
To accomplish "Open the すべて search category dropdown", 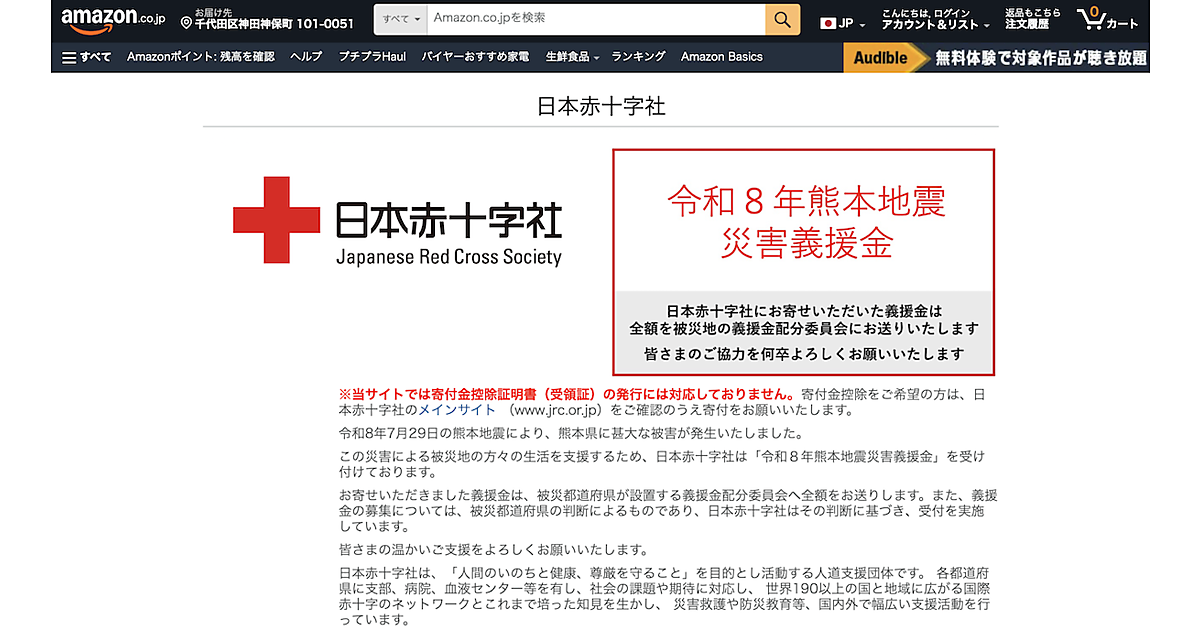I will [401, 19].
